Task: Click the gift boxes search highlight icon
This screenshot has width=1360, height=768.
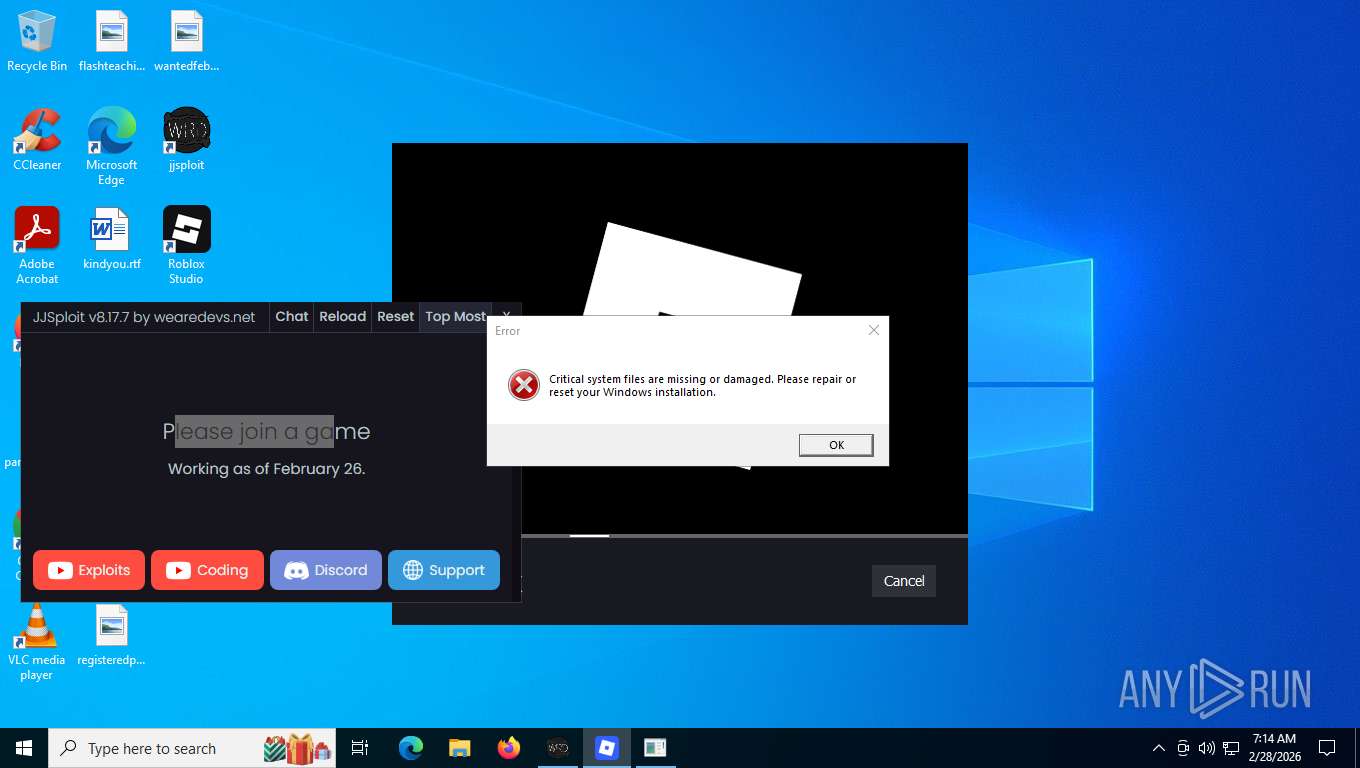Action: tap(297, 748)
